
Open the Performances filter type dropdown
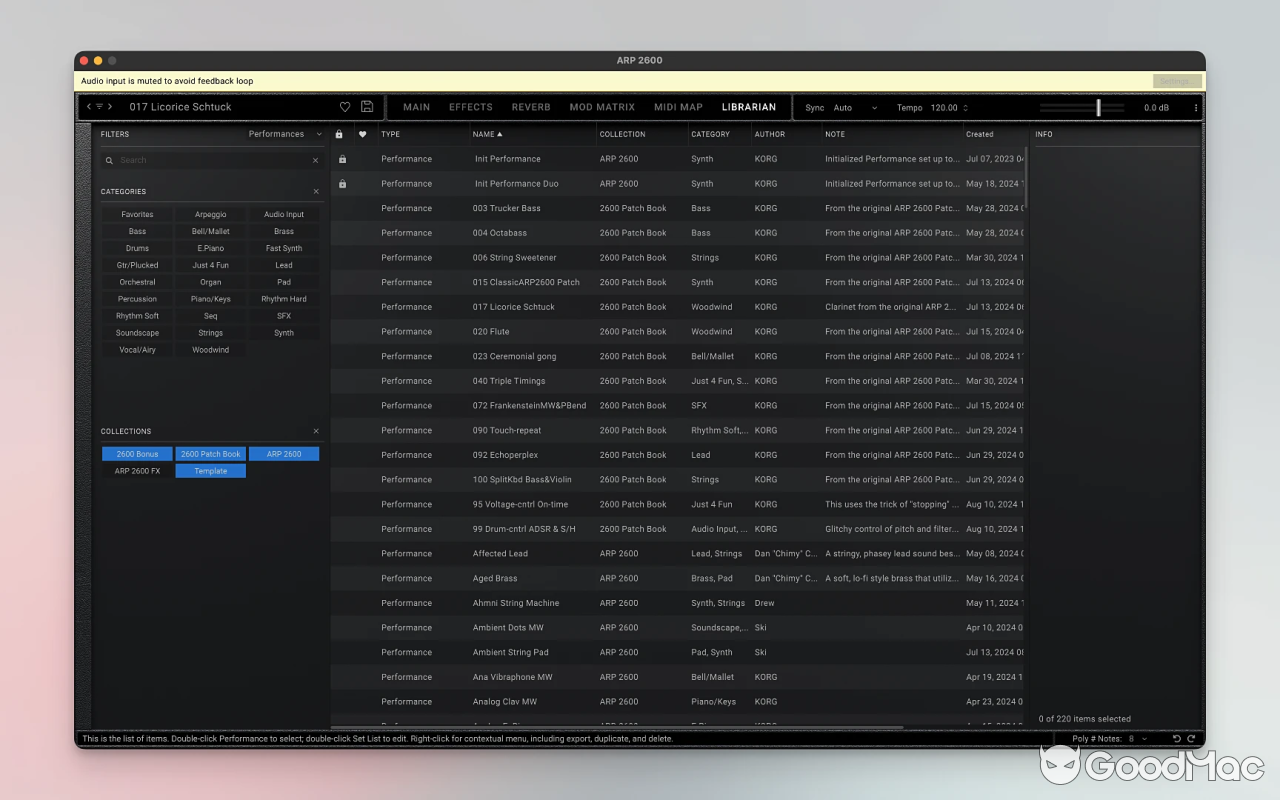click(285, 134)
